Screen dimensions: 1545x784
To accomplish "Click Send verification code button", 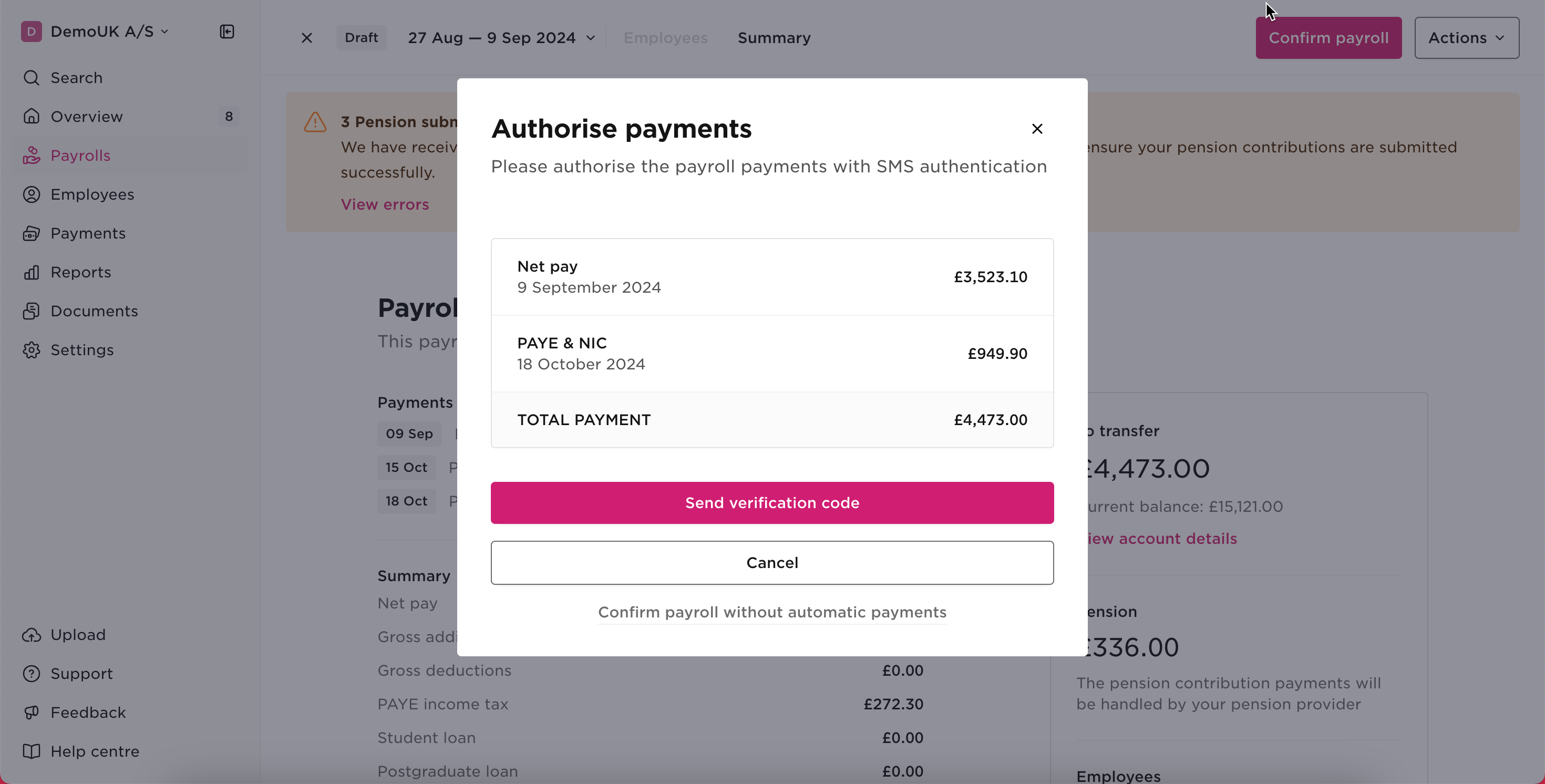I will click(x=772, y=503).
